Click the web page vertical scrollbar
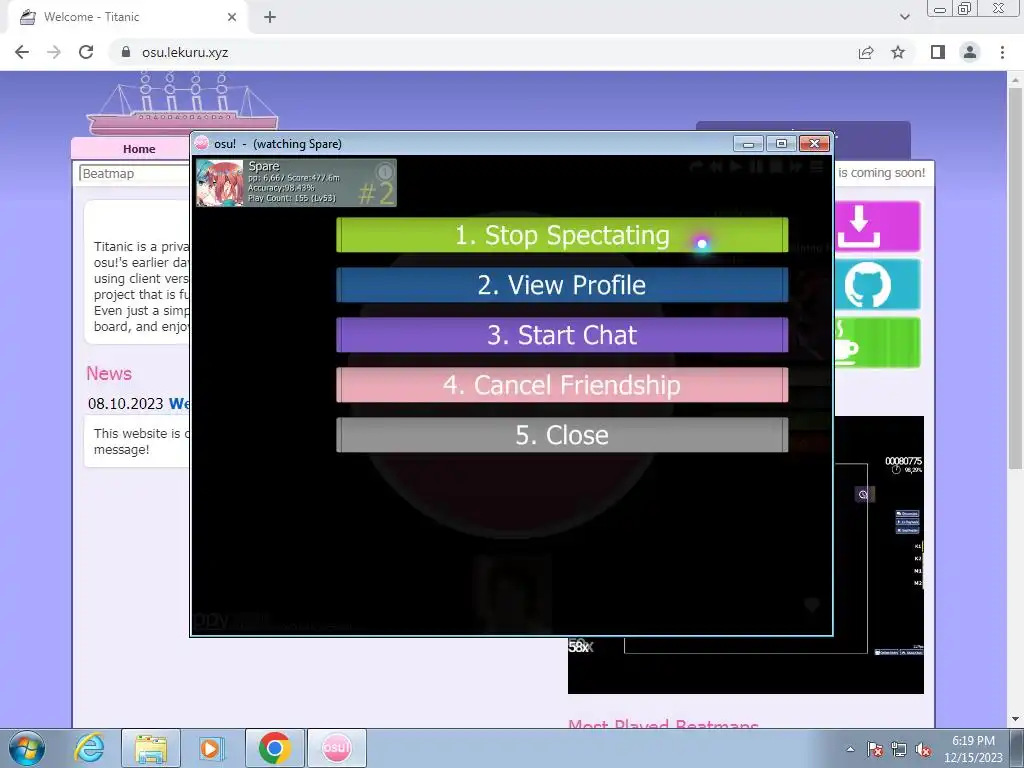 1015,278
